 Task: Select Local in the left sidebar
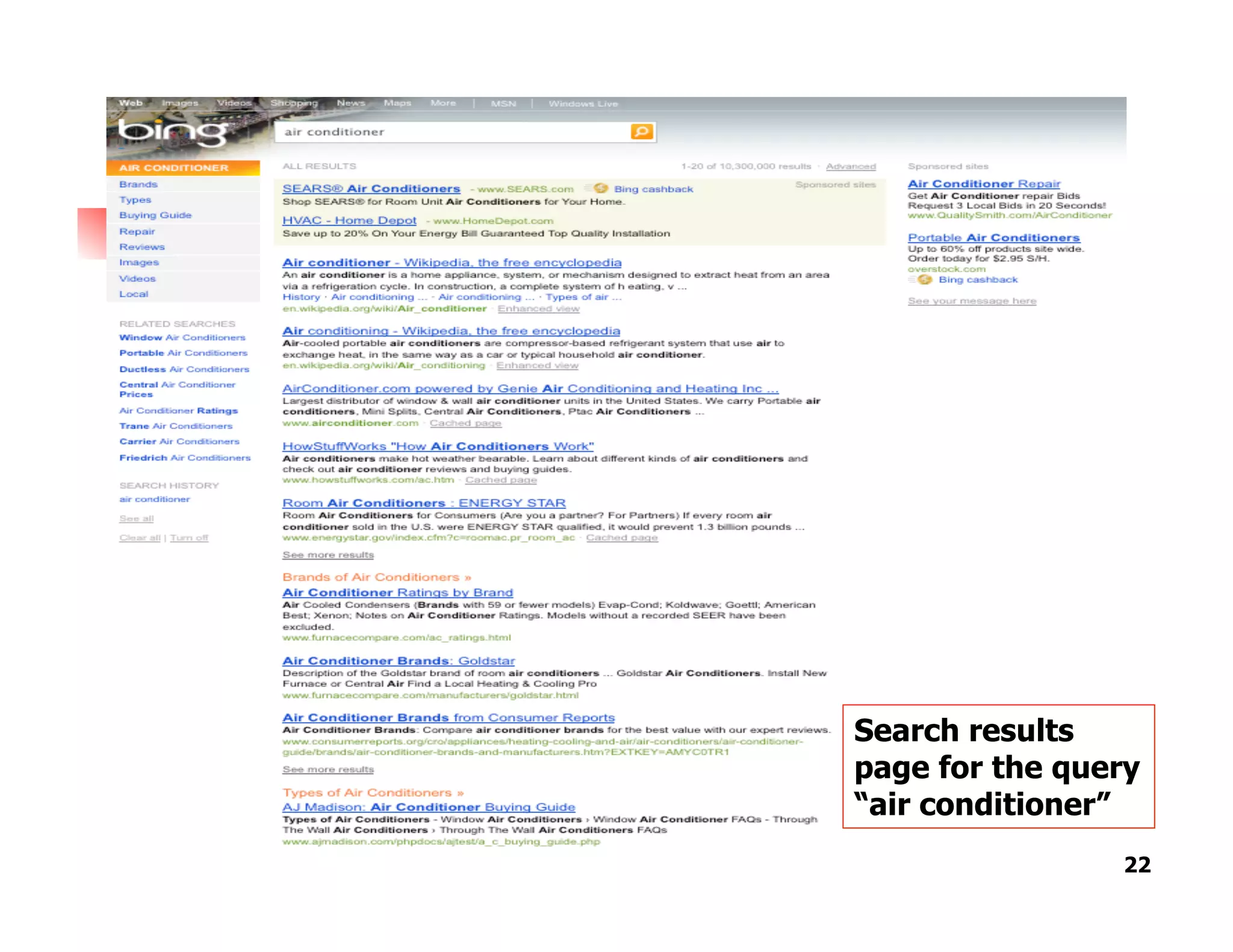[x=134, y=294]
